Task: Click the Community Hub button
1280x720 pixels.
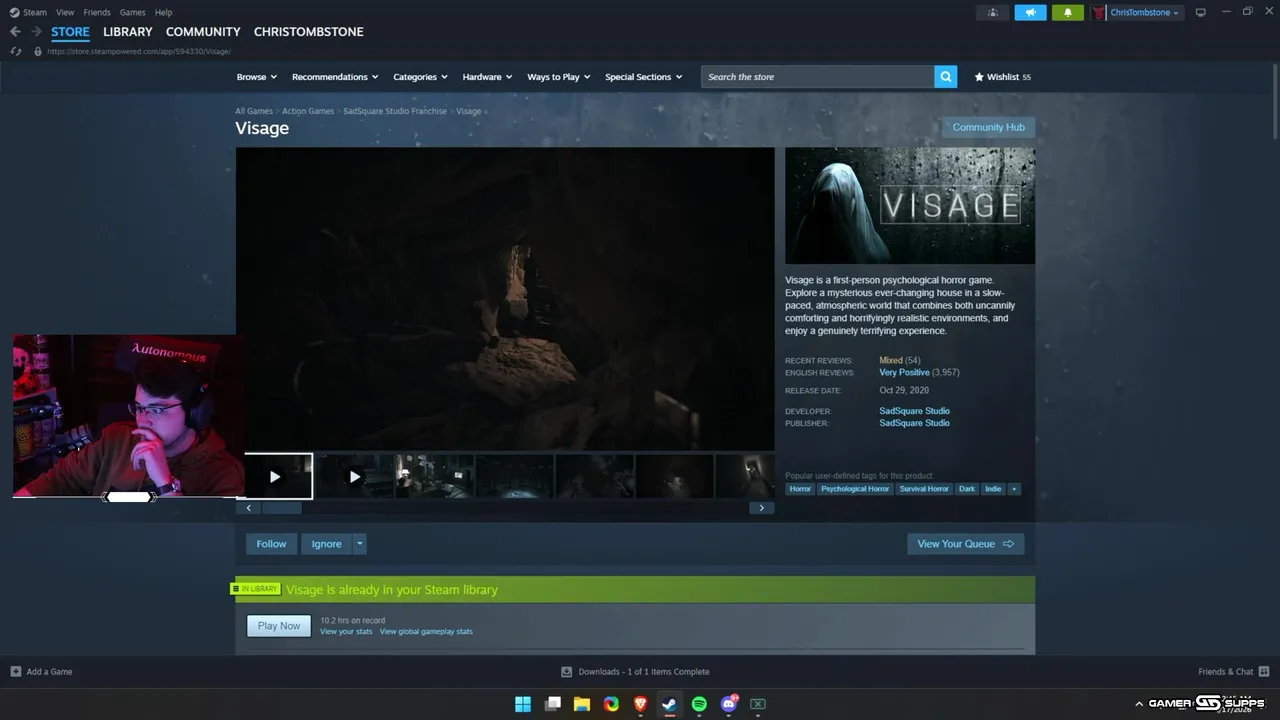Action: click(x=988, y=127)
